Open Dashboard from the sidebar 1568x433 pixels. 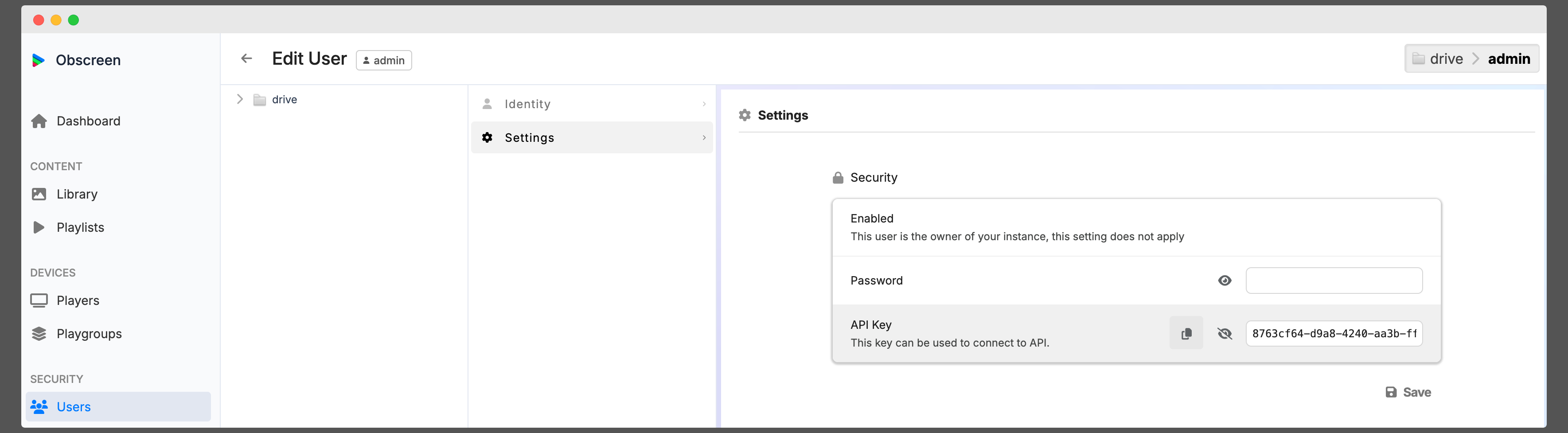click(x=88, y=121)
